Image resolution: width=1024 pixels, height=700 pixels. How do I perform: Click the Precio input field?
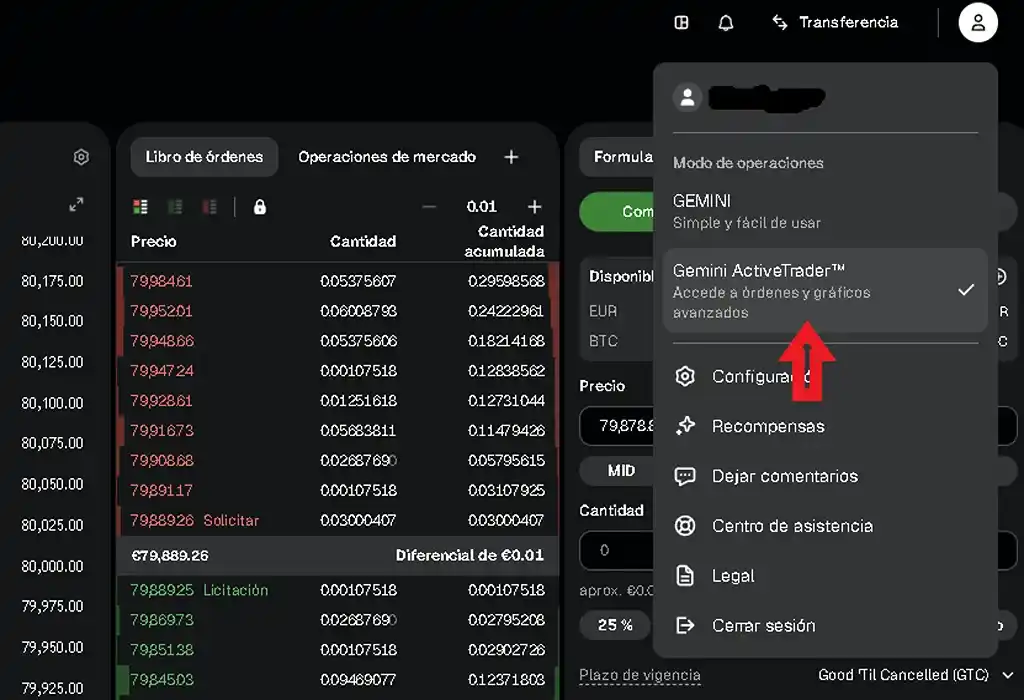click(x=616, y=426)
